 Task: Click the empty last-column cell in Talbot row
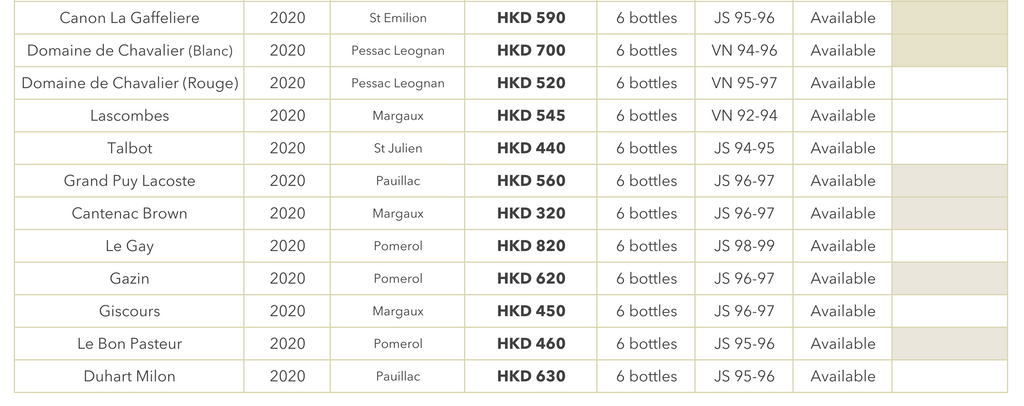coord(949,148)
